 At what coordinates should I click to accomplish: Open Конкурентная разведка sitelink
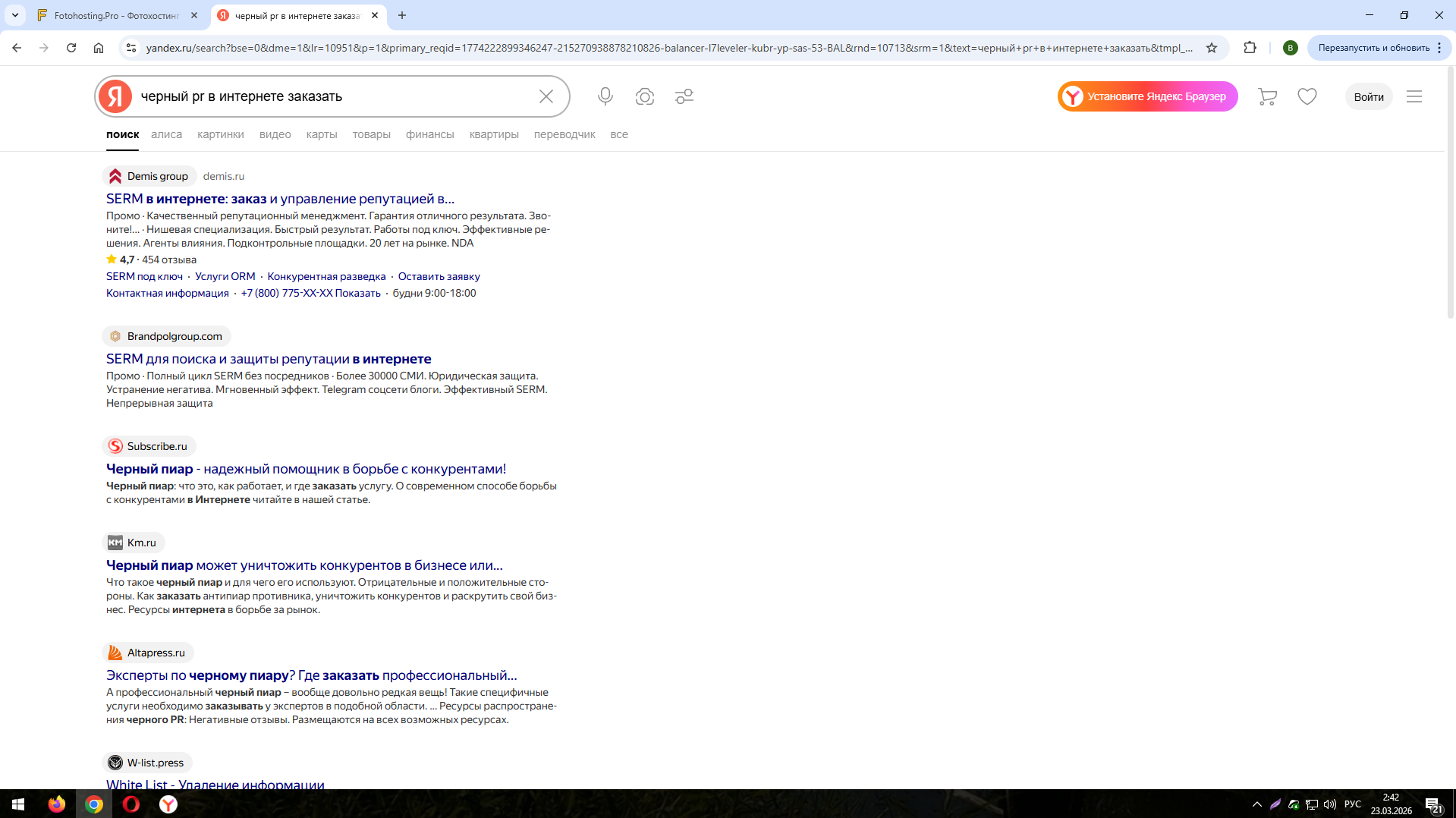tap(326, 276)
